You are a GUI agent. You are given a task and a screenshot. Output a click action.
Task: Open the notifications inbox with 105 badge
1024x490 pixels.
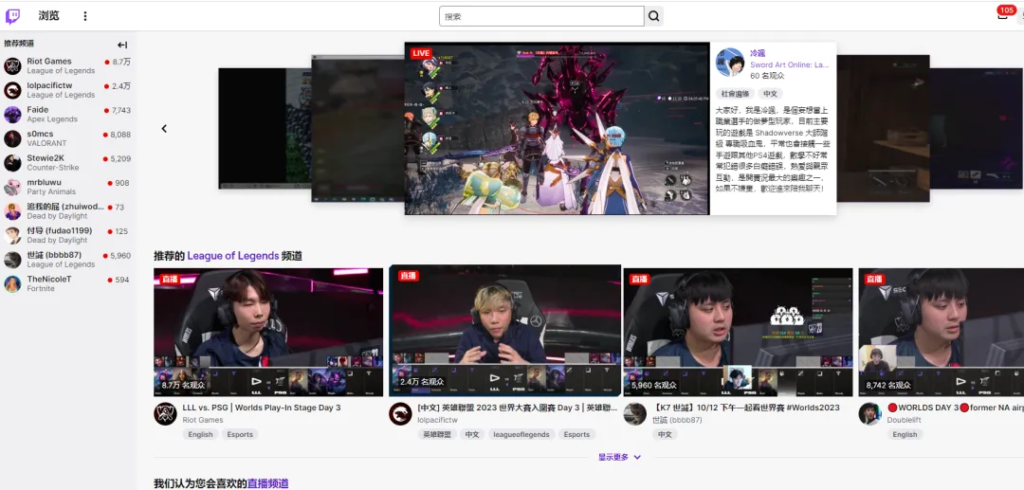(1002, 14)
